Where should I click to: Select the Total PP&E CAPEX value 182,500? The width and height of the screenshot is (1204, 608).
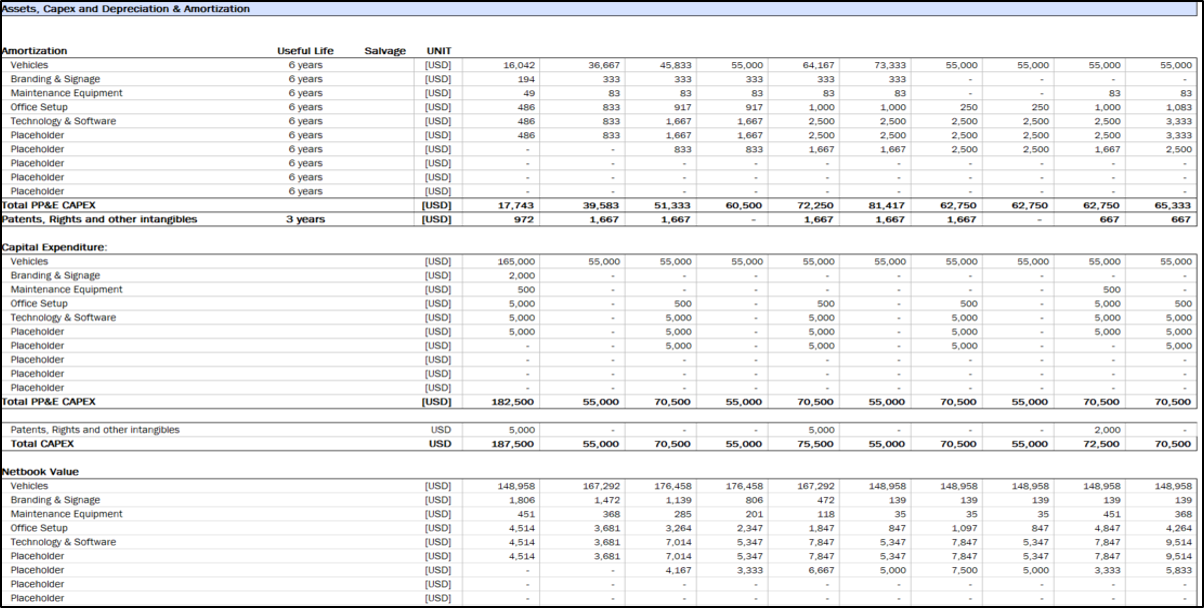click(x=514, y=402)
